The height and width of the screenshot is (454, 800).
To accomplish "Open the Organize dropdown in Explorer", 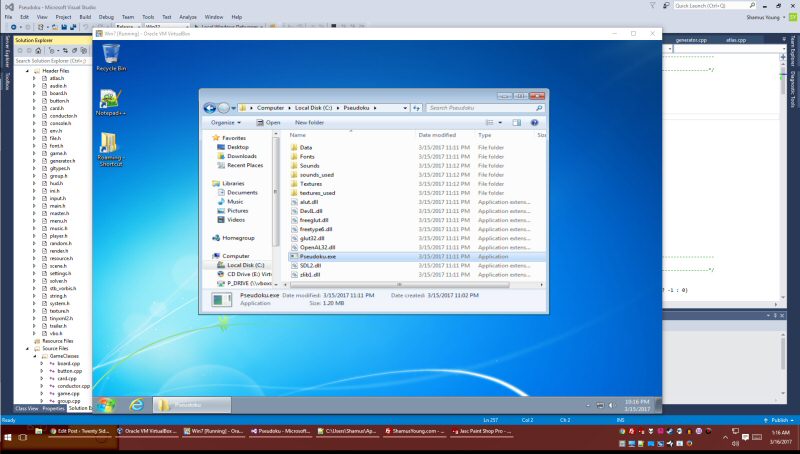I will [x=226, y=122].
